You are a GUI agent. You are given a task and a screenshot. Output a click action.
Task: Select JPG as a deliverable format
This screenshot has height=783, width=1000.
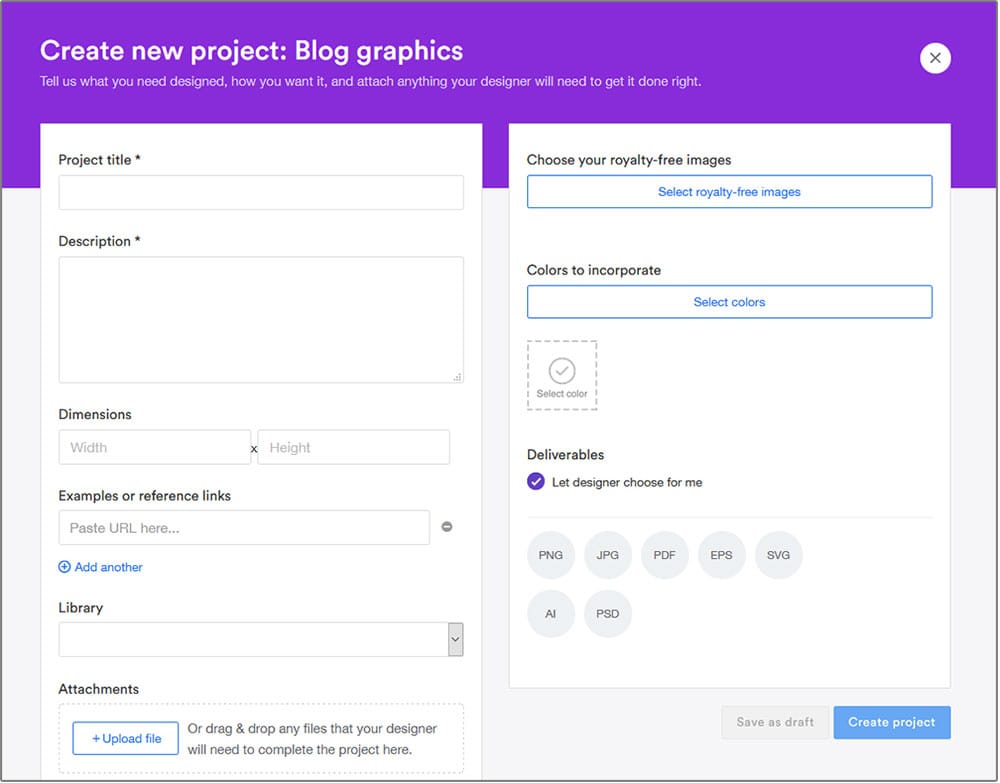(608, 555)
